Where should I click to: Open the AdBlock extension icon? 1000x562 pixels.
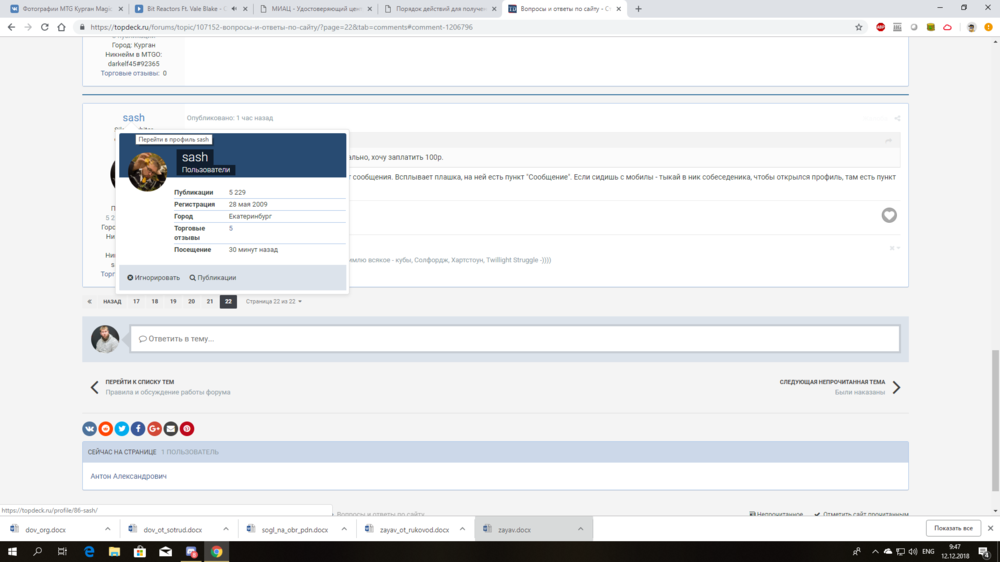[x=881, y=27]
